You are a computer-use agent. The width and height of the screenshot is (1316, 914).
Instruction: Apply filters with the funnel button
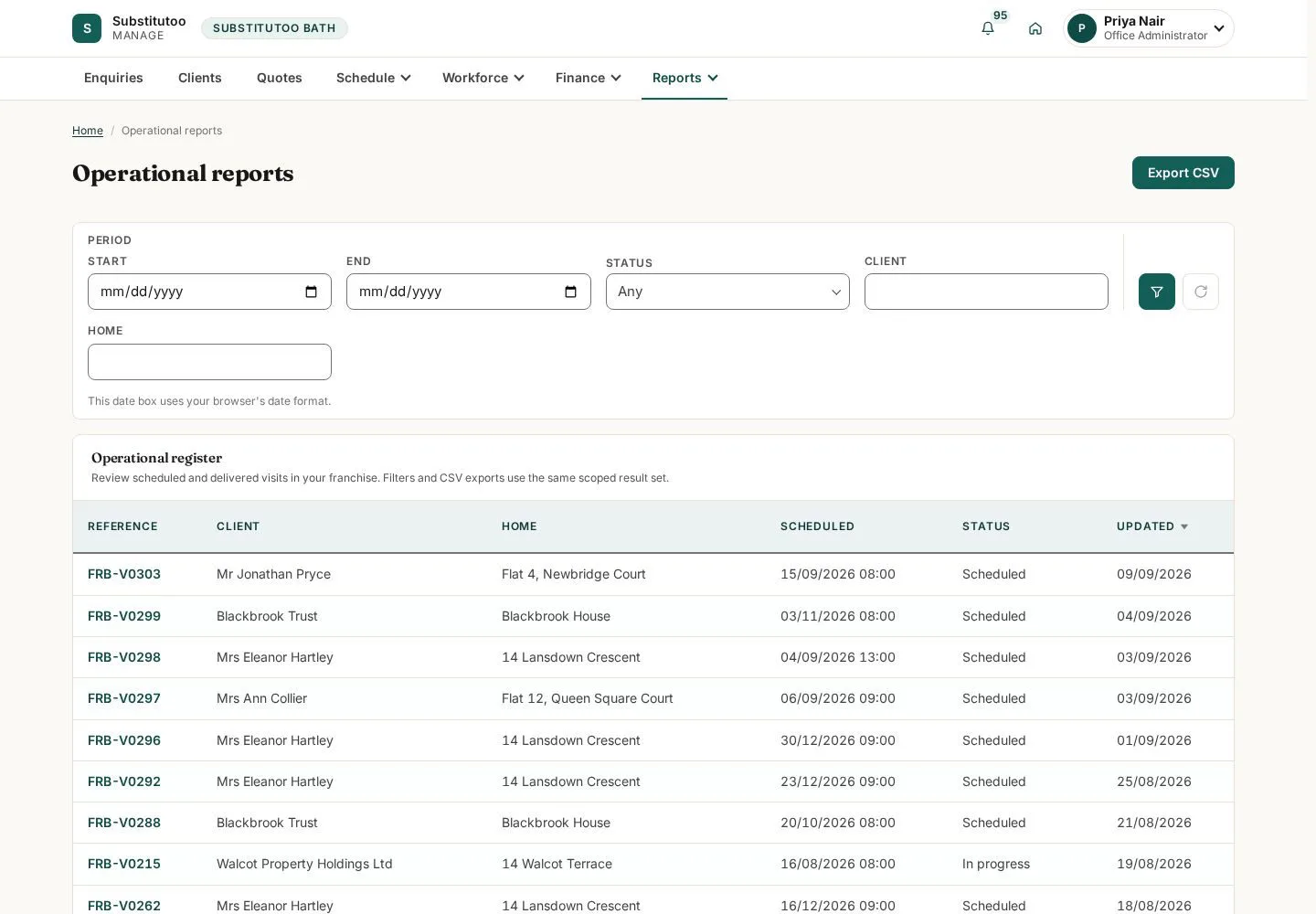[1157, 292]
